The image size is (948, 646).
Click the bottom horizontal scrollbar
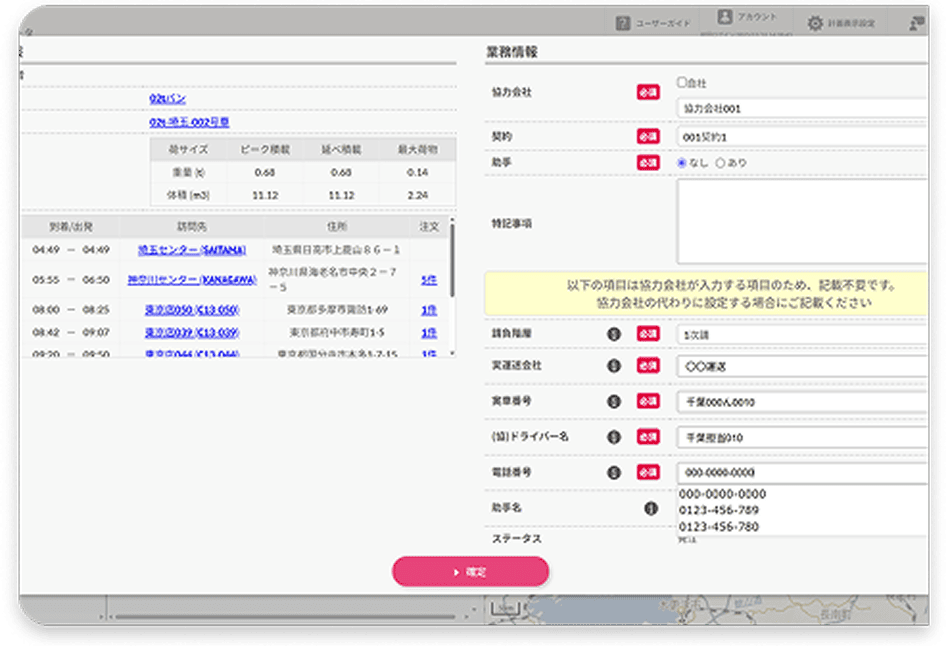(x=284, y=616)
